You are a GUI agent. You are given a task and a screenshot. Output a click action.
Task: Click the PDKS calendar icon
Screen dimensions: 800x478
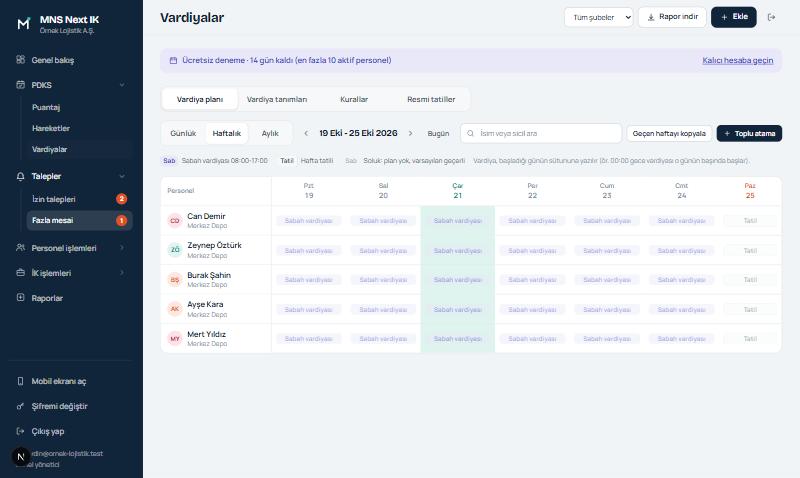click(20, 85)
